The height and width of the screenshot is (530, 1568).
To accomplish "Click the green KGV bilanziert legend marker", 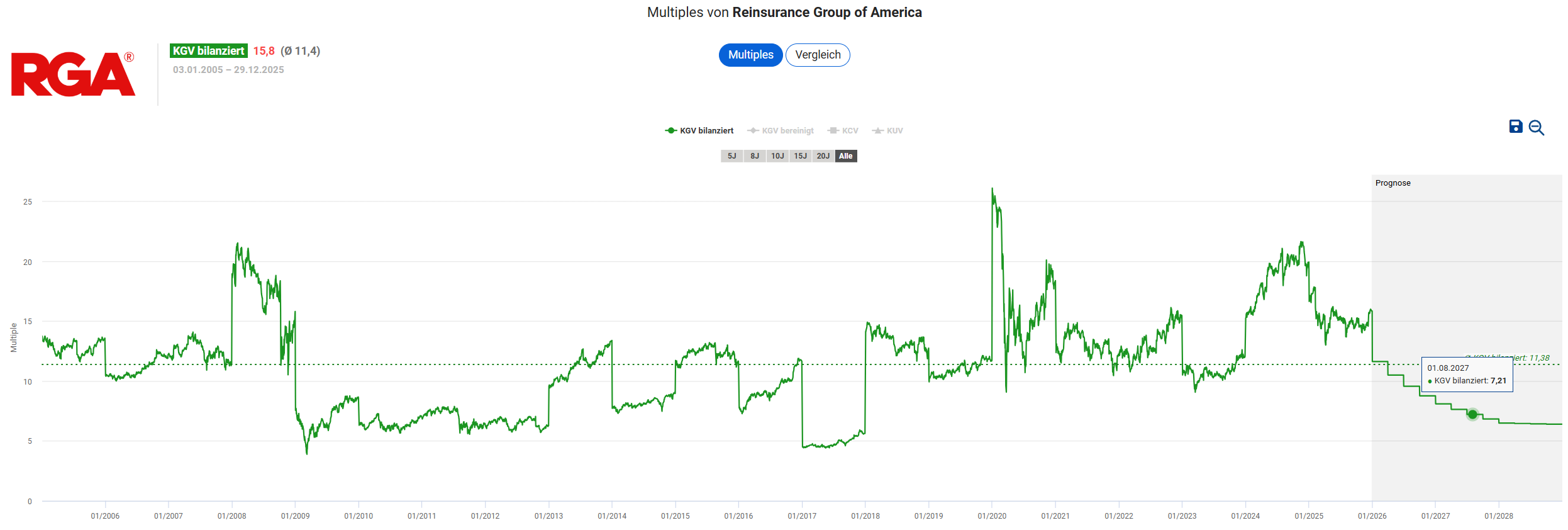I will click(x=670, y=131).
